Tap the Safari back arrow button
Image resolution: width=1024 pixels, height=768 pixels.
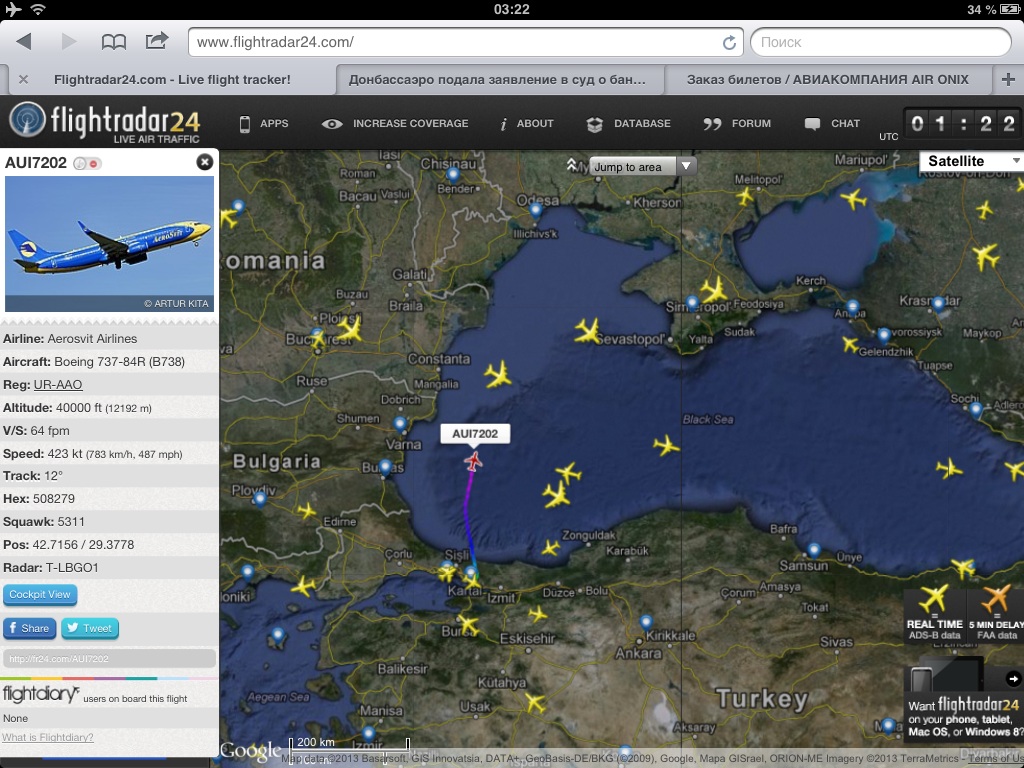tap(24, 42)
